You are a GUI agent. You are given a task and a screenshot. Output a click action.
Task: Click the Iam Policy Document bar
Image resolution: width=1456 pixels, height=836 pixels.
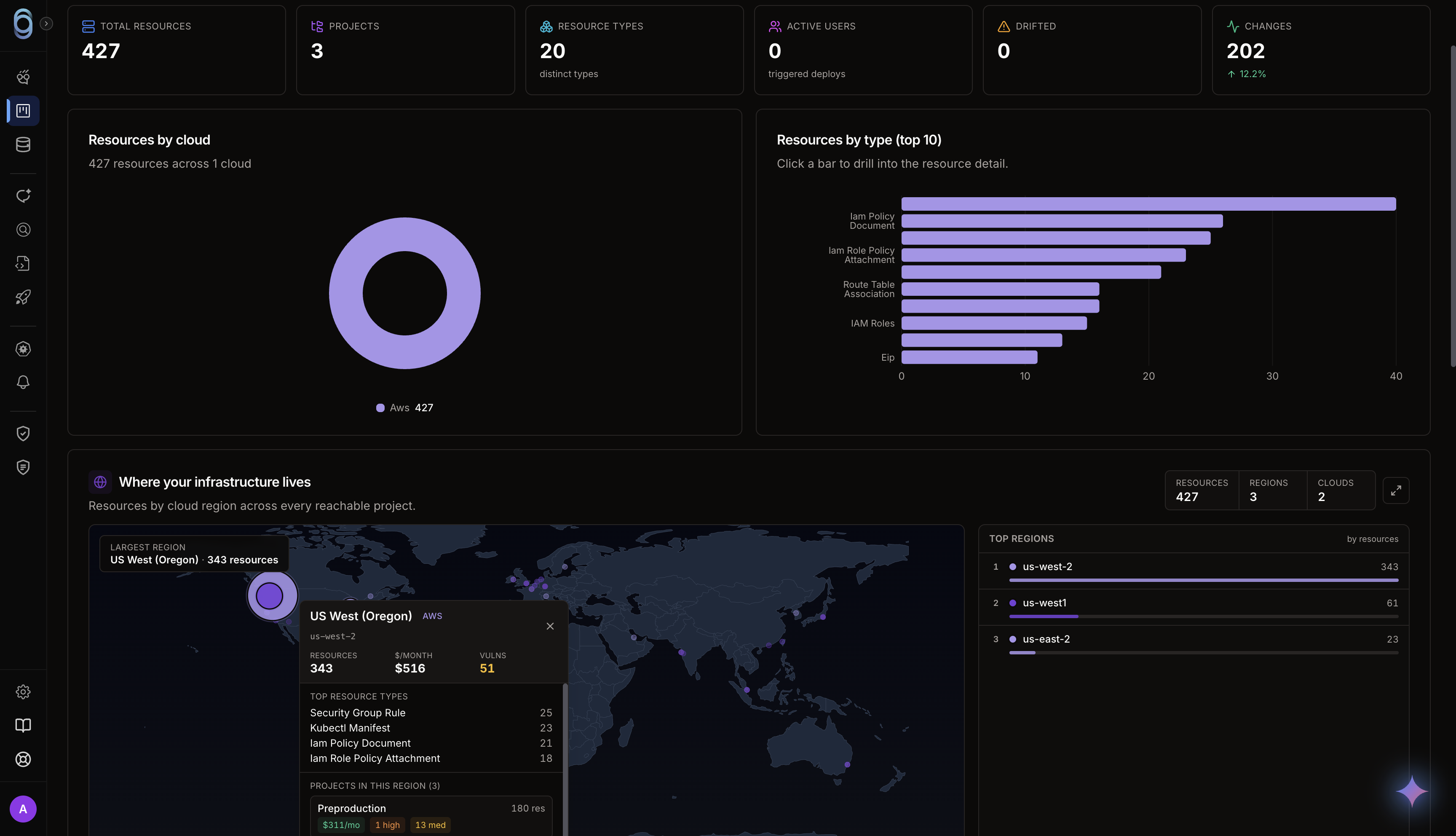[1062, 221]
